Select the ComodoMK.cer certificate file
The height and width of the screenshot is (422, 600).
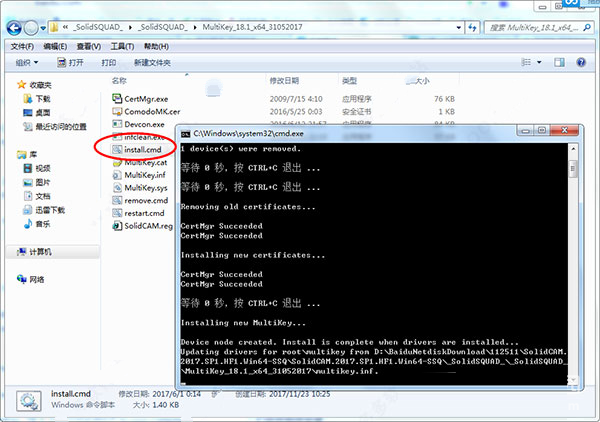152,111
